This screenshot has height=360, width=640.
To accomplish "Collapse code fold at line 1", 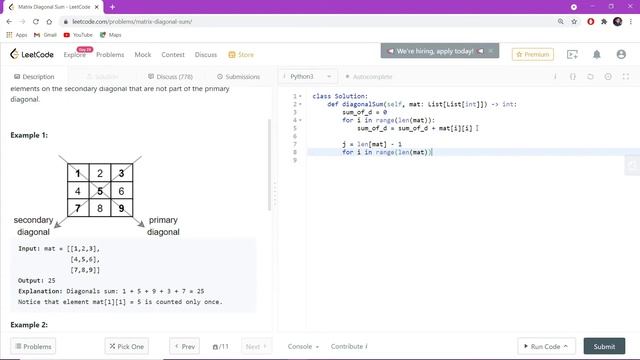I will [300, 96].
